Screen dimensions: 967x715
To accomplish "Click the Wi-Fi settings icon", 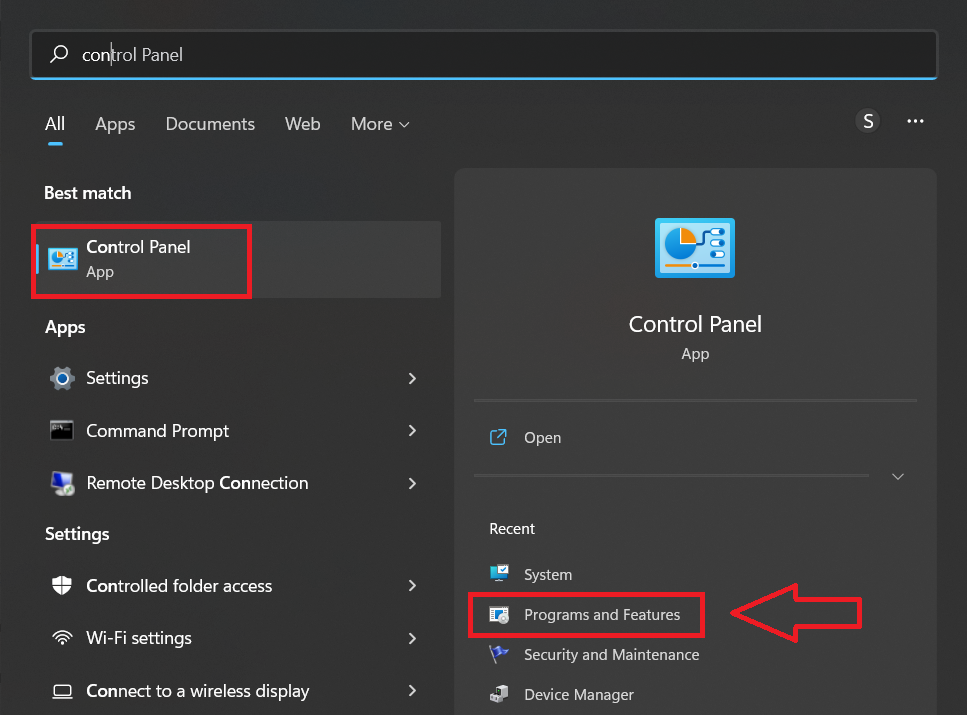I will point(62,638).
